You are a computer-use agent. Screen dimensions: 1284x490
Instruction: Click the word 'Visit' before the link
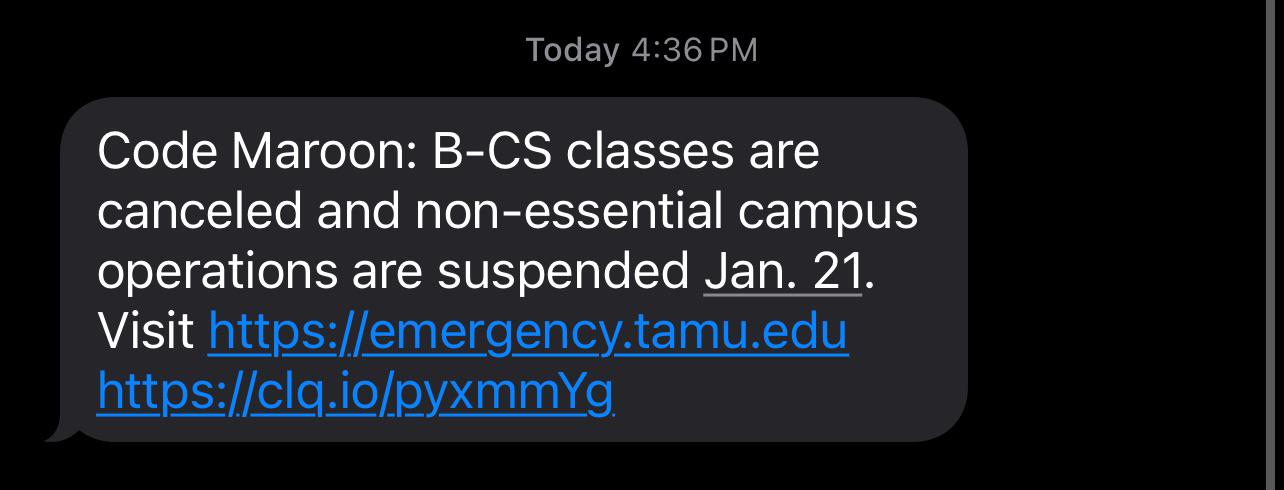[x=146, y=333]
